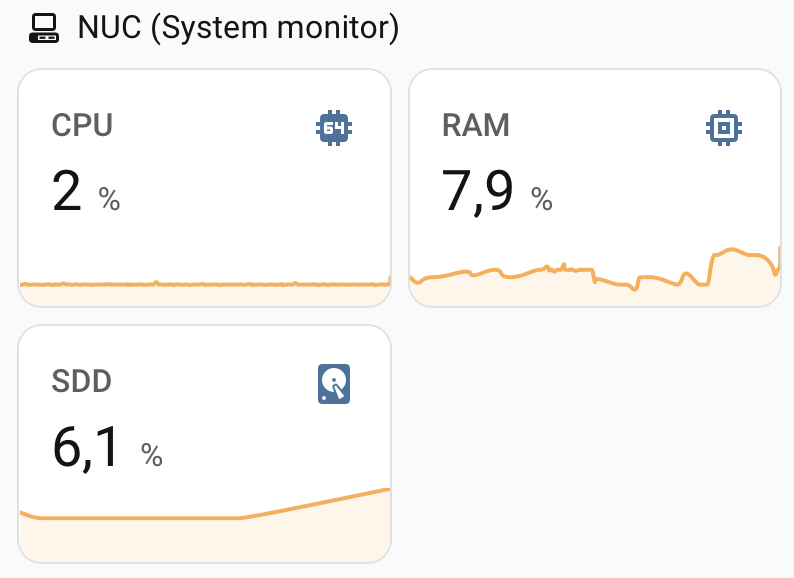Image resolution: width=794 pixels, height=578 pixels.
Task: Click the RAM usage history graph line
Action: coord(520,270)
